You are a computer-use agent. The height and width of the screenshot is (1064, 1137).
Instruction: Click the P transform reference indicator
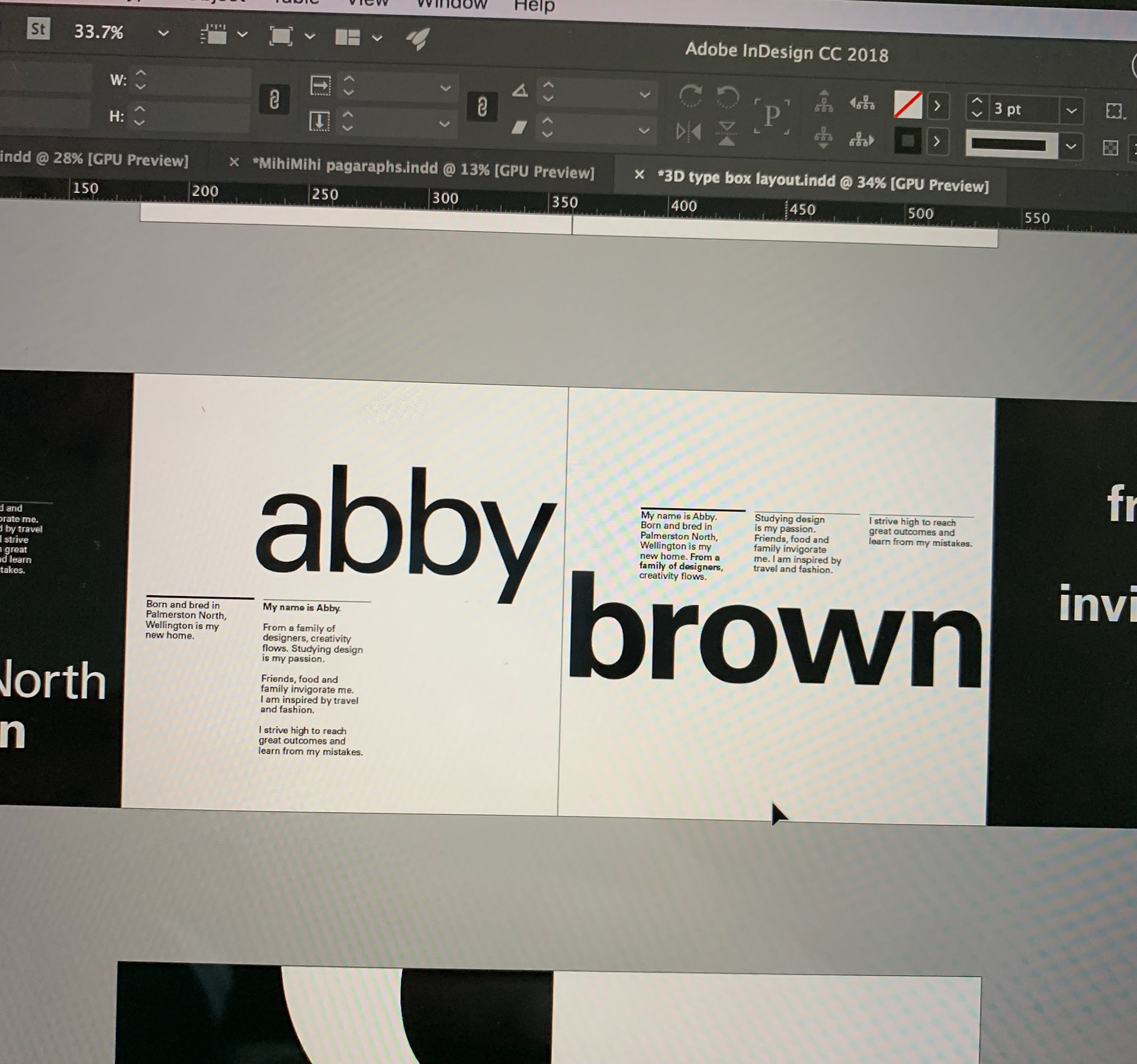pos(772,116)
